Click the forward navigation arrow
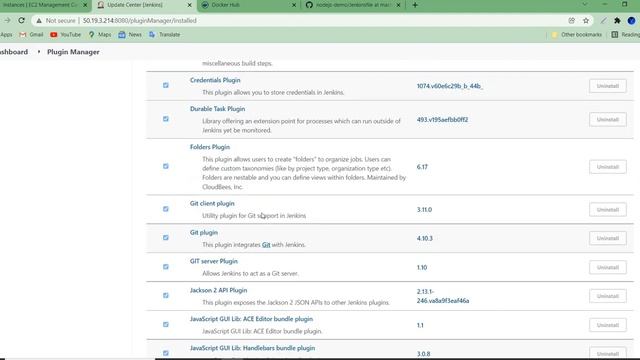 pos(7,20)
